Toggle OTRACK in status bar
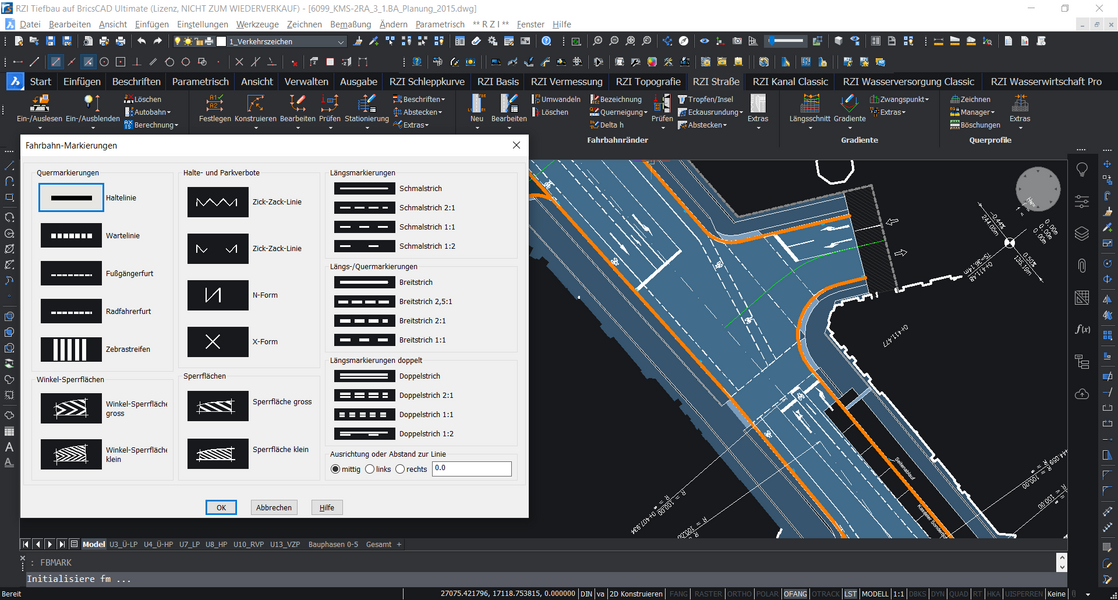The height and width of the screenshot is (600, 1118). click(826, 594)
